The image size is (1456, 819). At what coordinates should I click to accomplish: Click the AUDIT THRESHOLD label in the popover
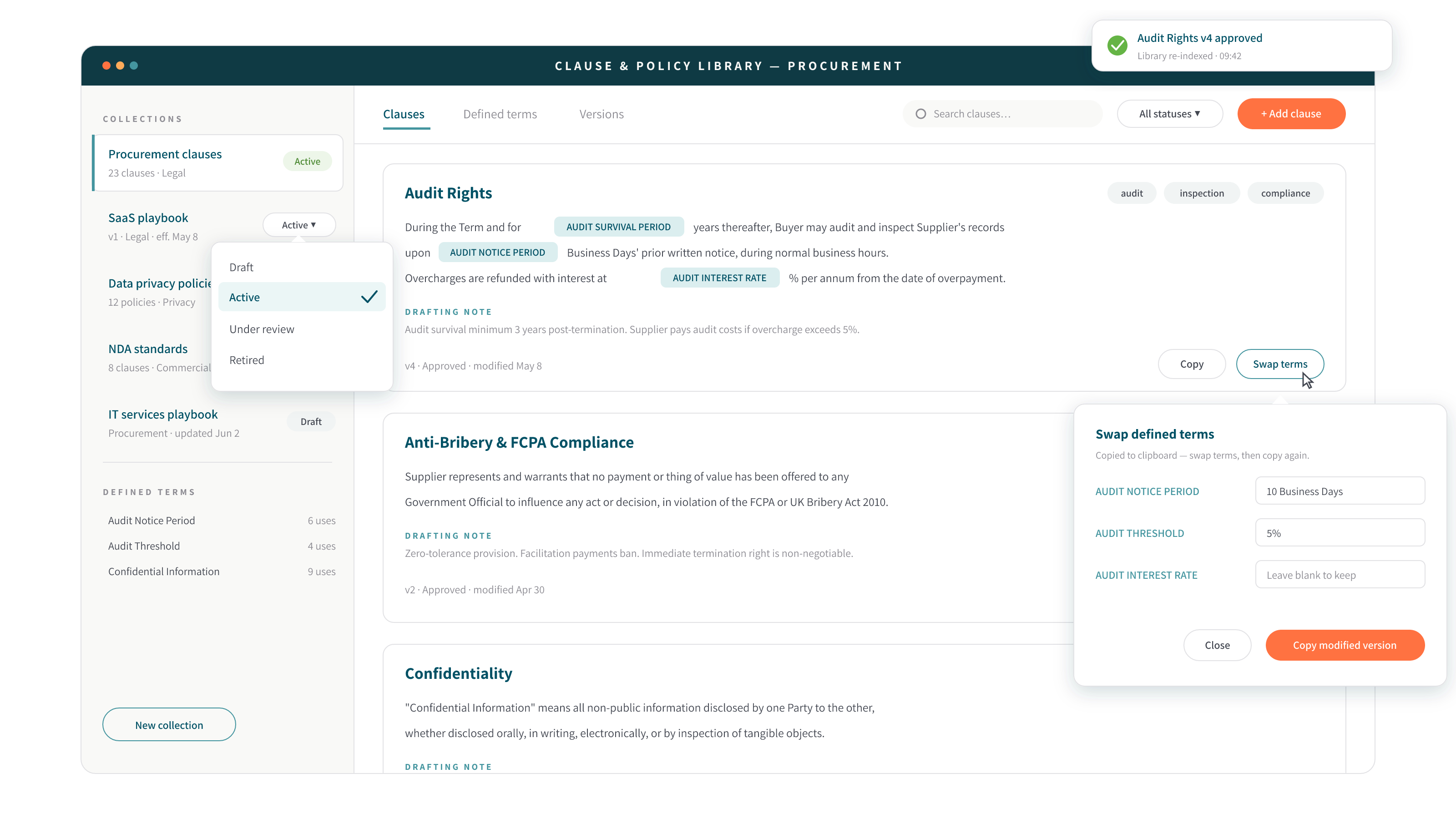[x=1139, y=533]
